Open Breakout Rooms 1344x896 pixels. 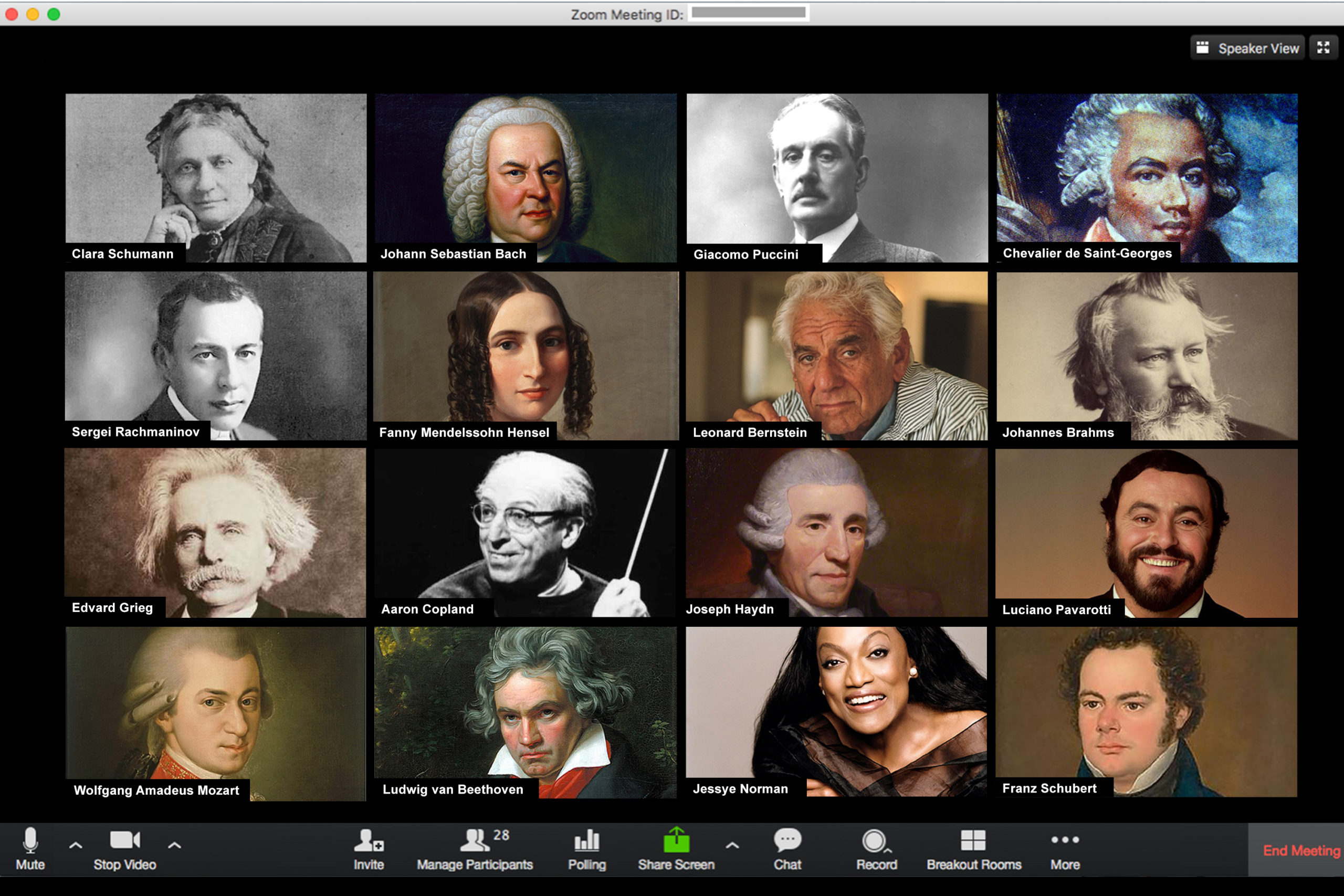click(x=974, y=849)
